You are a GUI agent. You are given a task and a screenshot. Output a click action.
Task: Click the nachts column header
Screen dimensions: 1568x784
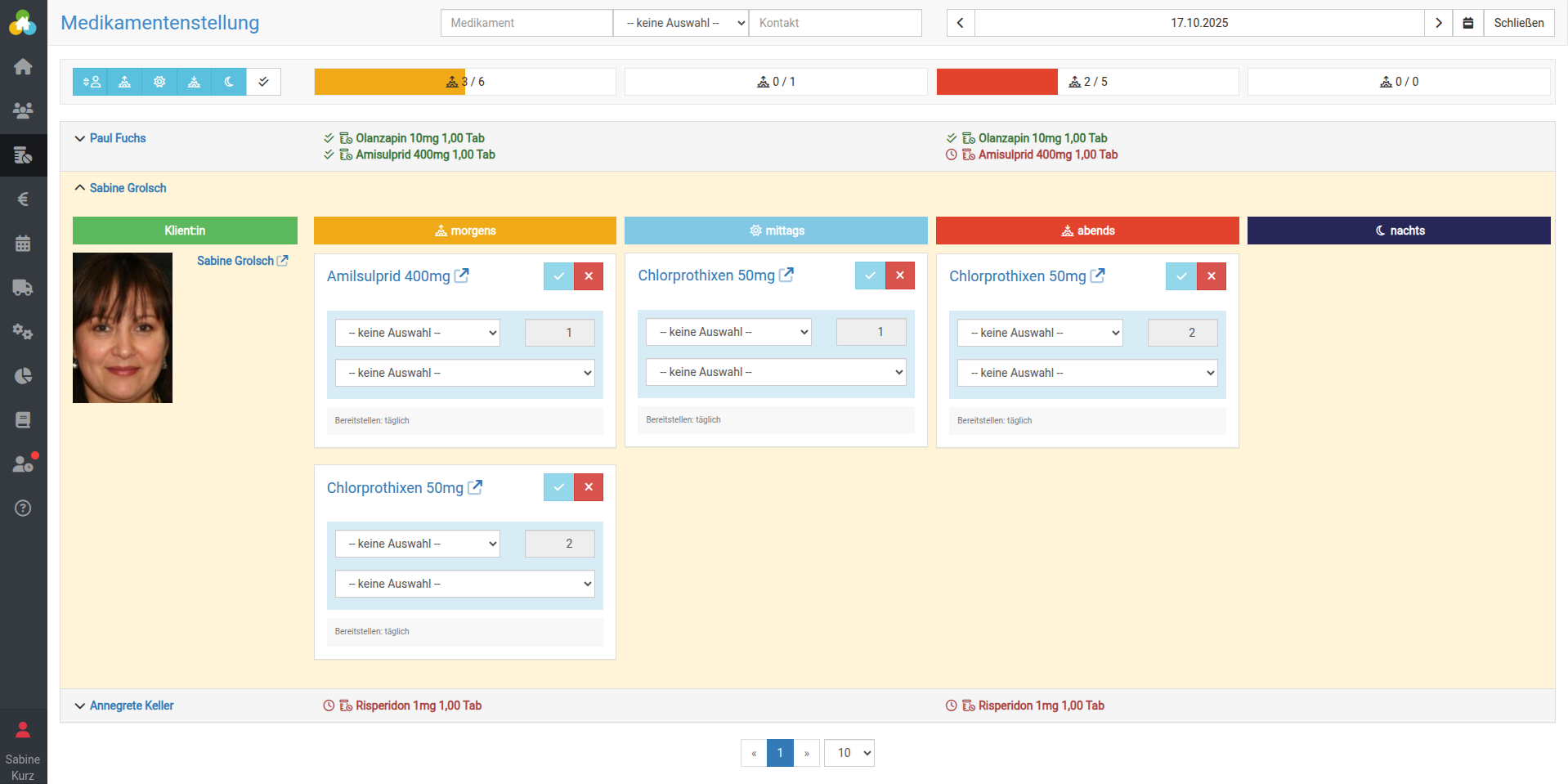click(x=1398, y=231)
